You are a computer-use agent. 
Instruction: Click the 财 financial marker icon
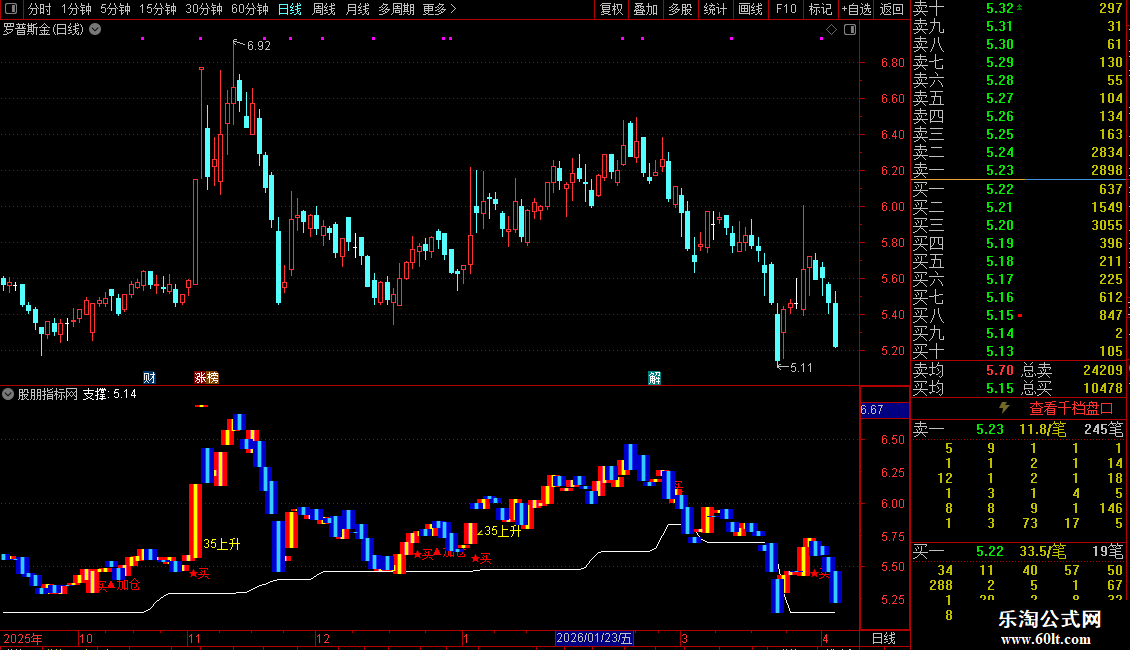(x=149, y=378)
